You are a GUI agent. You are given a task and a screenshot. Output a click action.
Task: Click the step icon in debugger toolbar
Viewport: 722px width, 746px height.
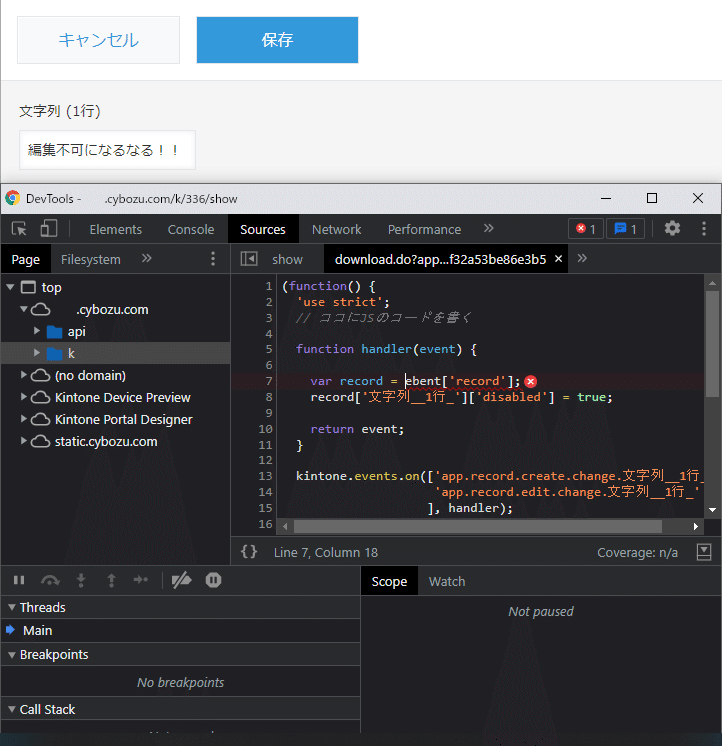pos(141,580)
